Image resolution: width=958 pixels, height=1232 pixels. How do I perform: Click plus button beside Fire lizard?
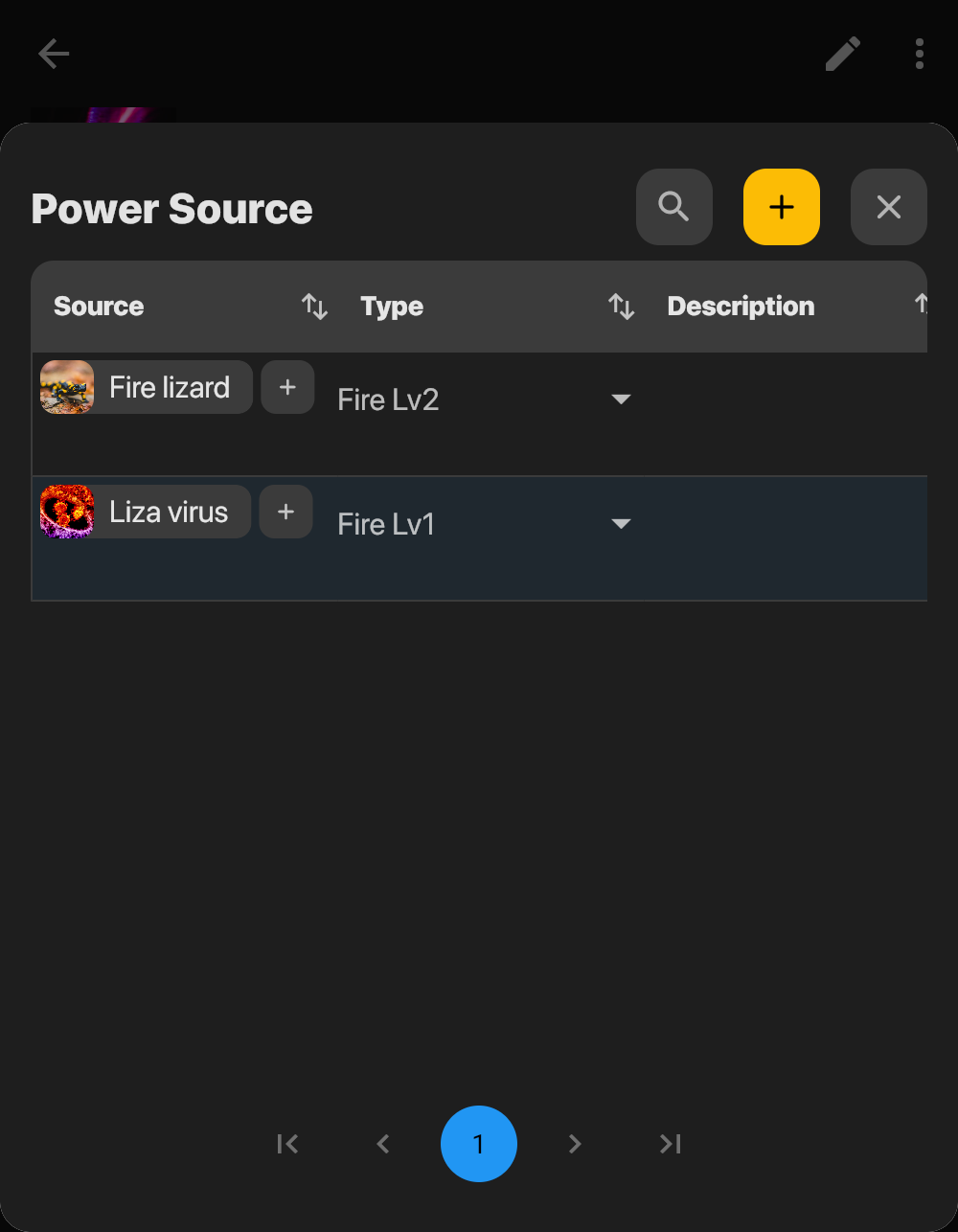point(287,387)
